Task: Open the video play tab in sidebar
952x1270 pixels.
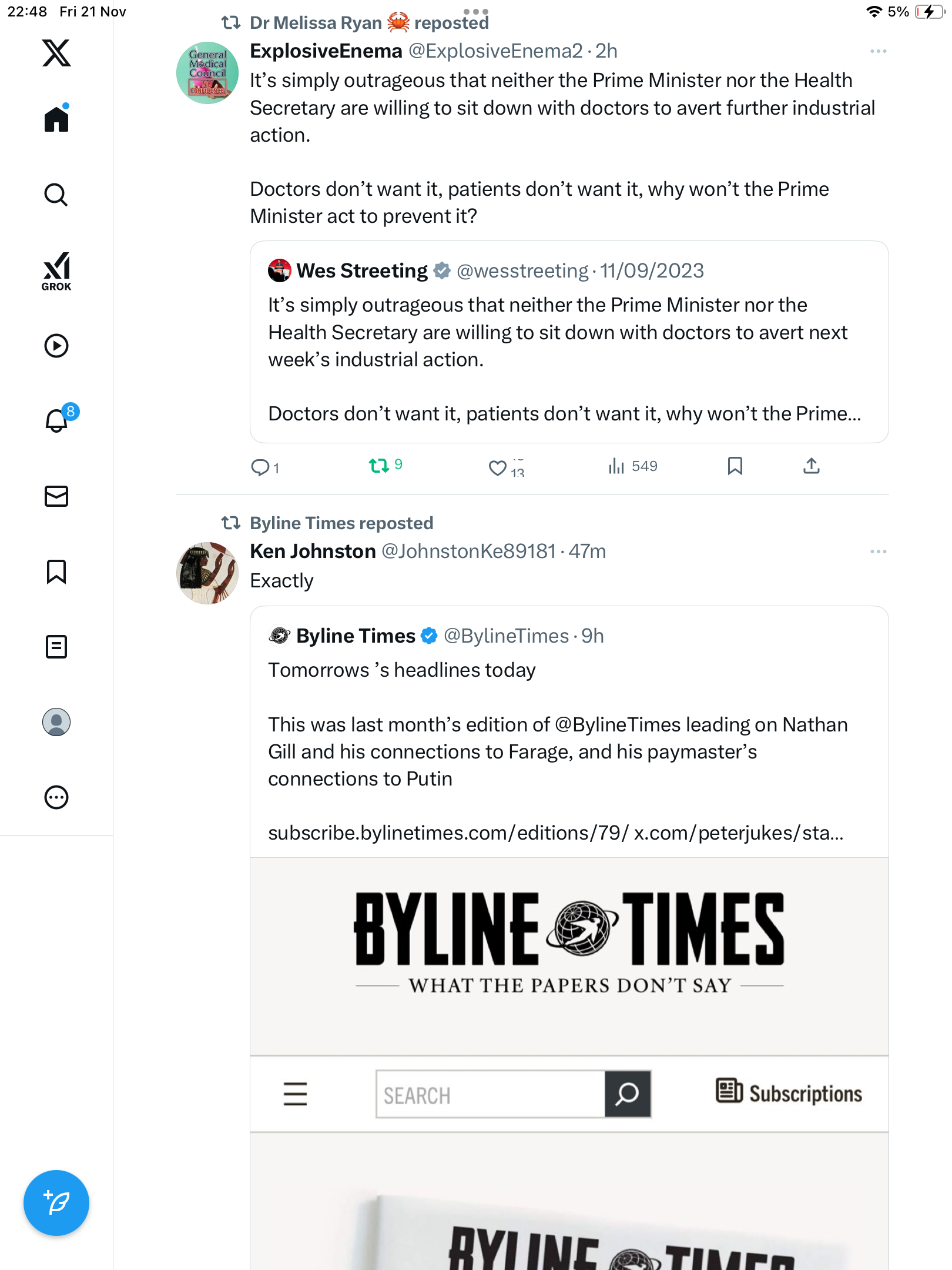Action: click(x=56, y=346)
